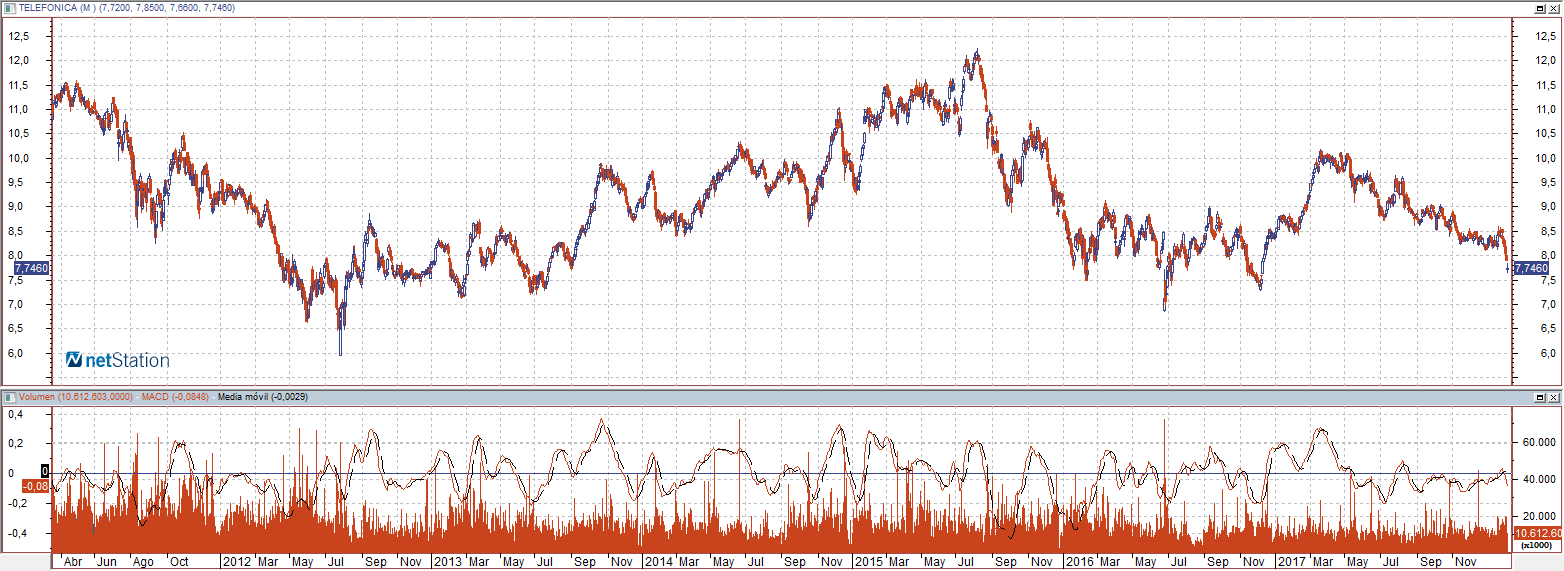
Task: Click the left 7,7460 current price tag
Action: click(32, 268)
